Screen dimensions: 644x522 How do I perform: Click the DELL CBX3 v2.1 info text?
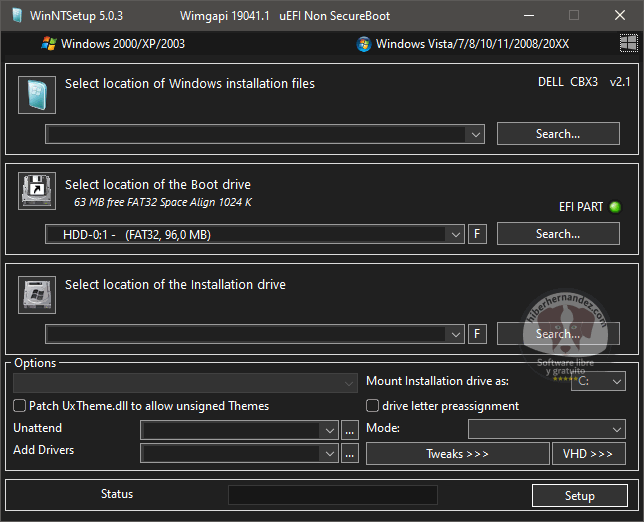[x=584, y=82]
